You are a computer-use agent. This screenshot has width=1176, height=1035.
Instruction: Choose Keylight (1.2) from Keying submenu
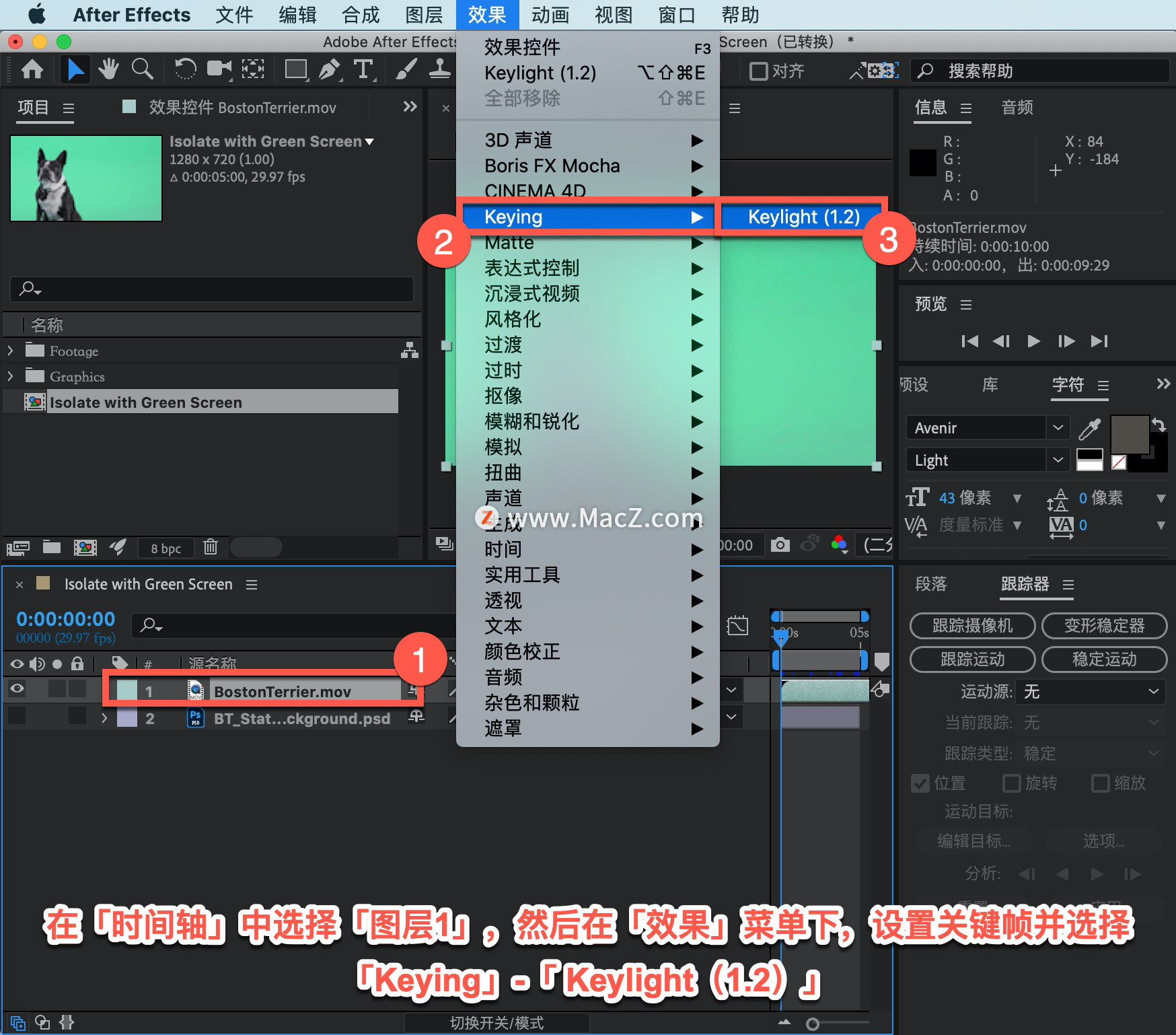803,217
